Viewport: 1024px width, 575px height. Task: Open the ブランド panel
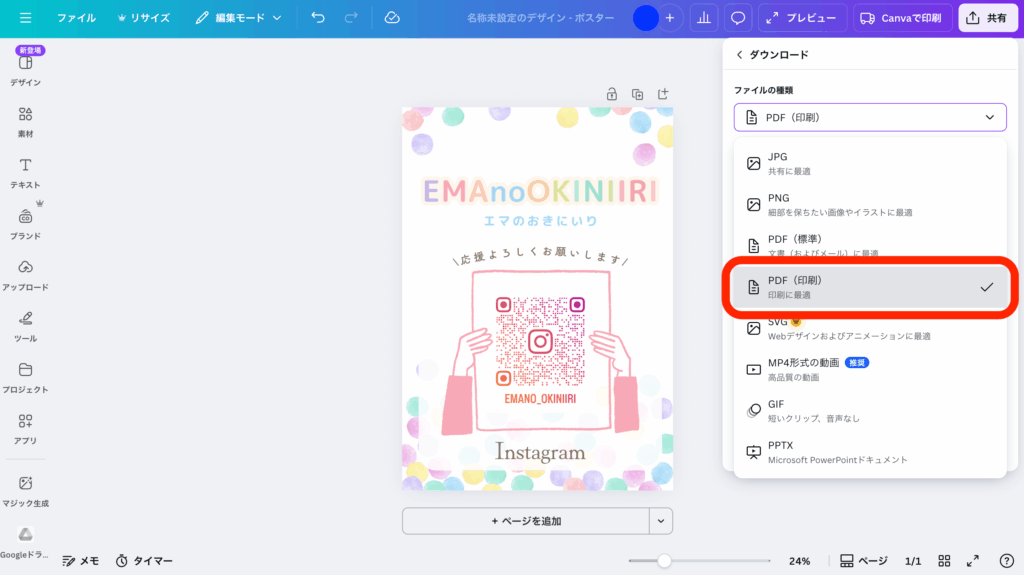pyautogui.click(x=25, y=224)
